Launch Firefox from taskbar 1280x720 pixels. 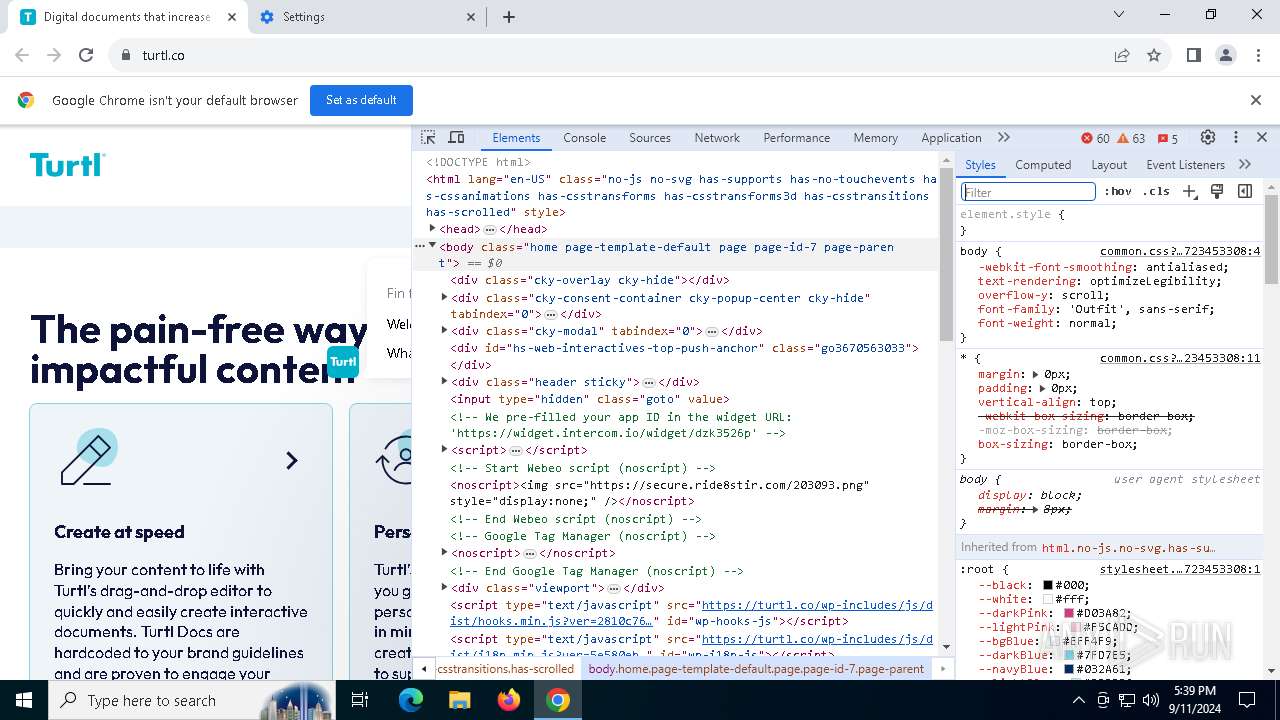(509, 700)
